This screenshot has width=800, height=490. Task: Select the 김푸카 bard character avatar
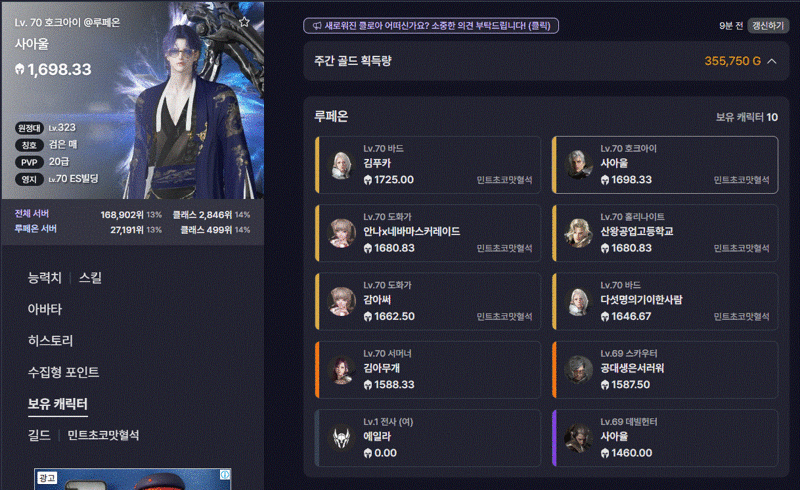pos(341,165)
